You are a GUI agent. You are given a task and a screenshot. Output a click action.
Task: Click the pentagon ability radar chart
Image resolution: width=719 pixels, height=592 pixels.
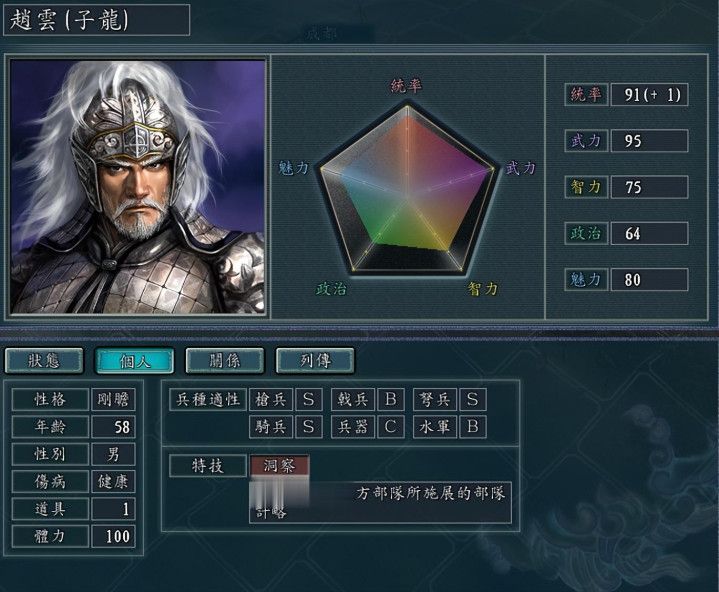click(407, 190)
